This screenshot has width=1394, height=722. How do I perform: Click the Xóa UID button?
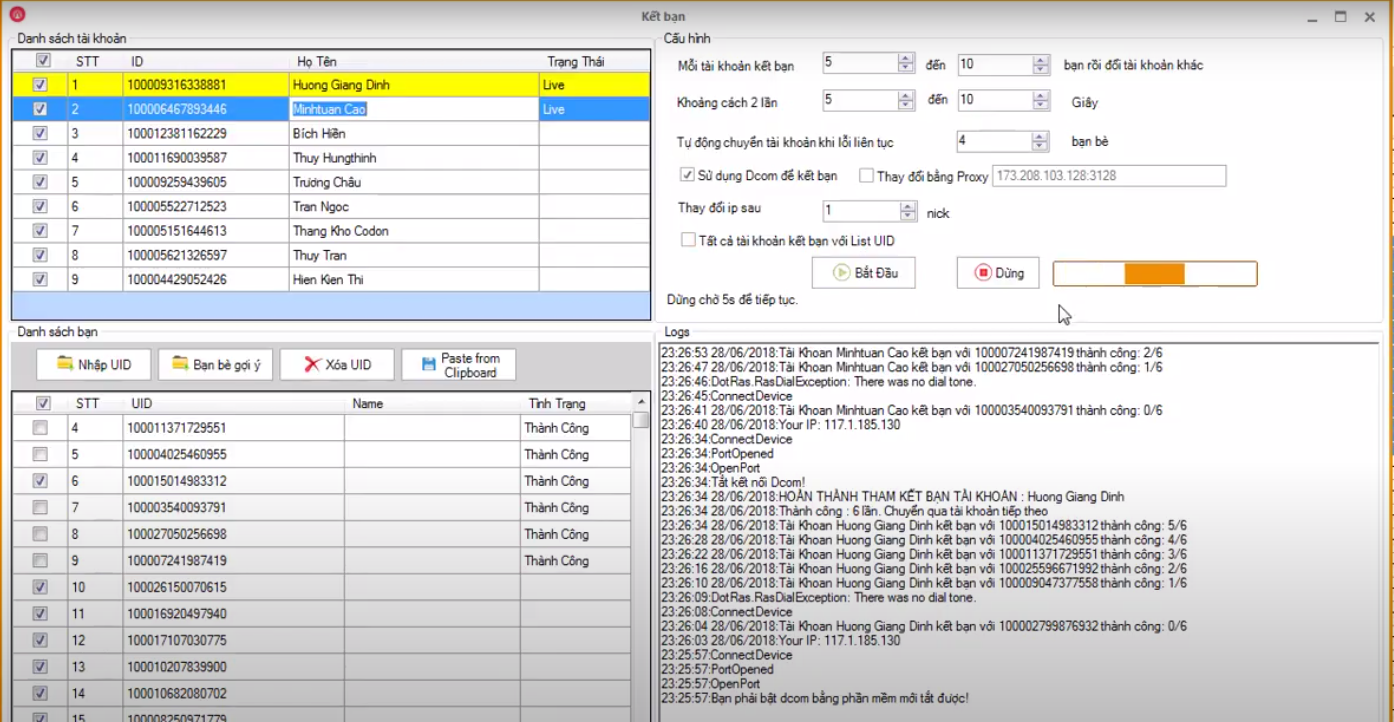337,364
